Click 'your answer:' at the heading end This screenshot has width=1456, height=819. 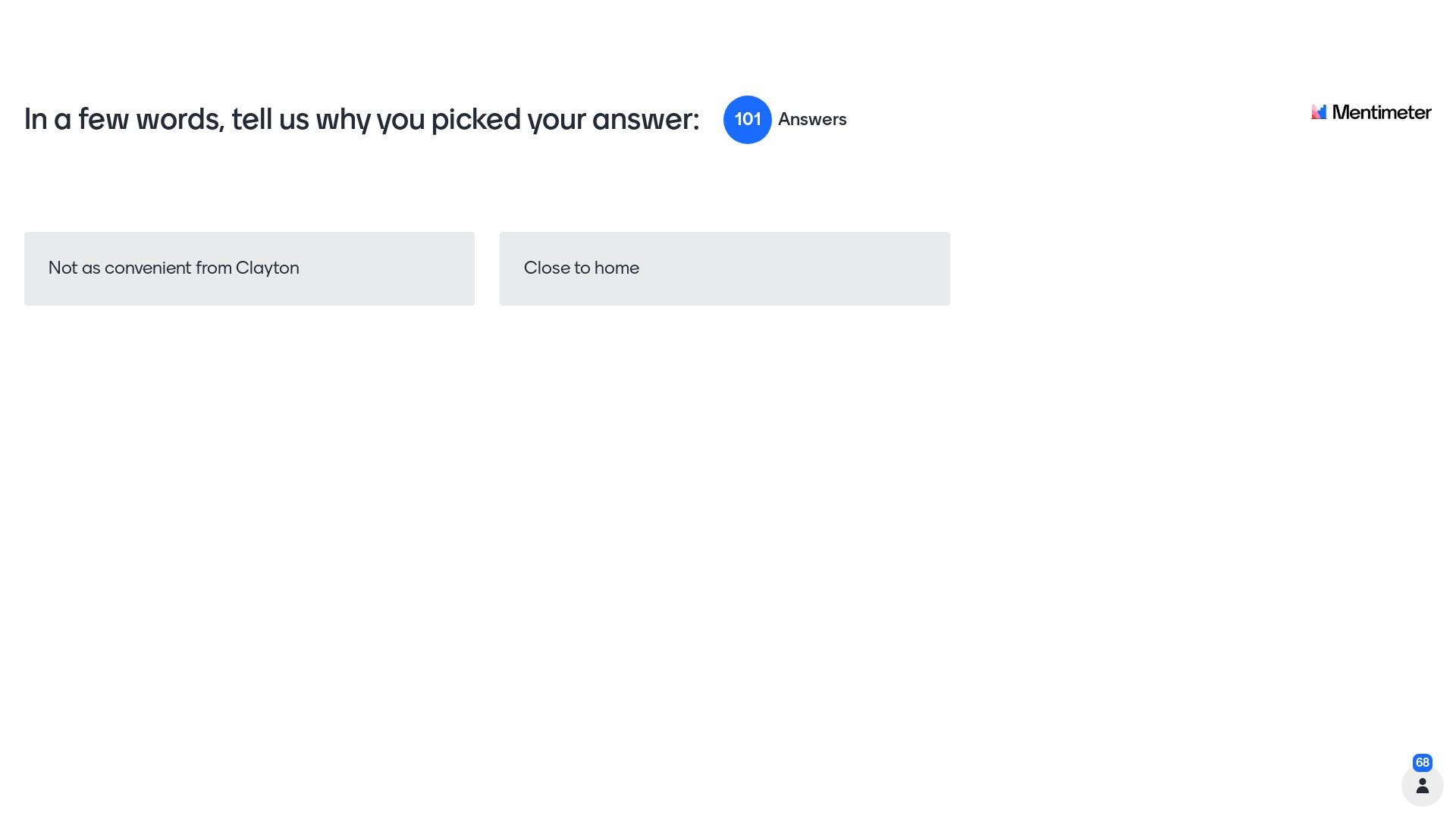tap(613, 120)
